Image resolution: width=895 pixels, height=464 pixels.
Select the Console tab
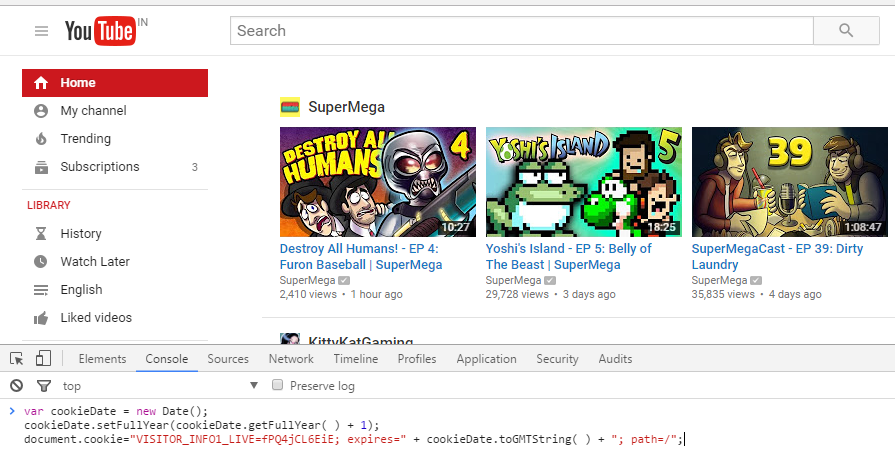point(167,359)
